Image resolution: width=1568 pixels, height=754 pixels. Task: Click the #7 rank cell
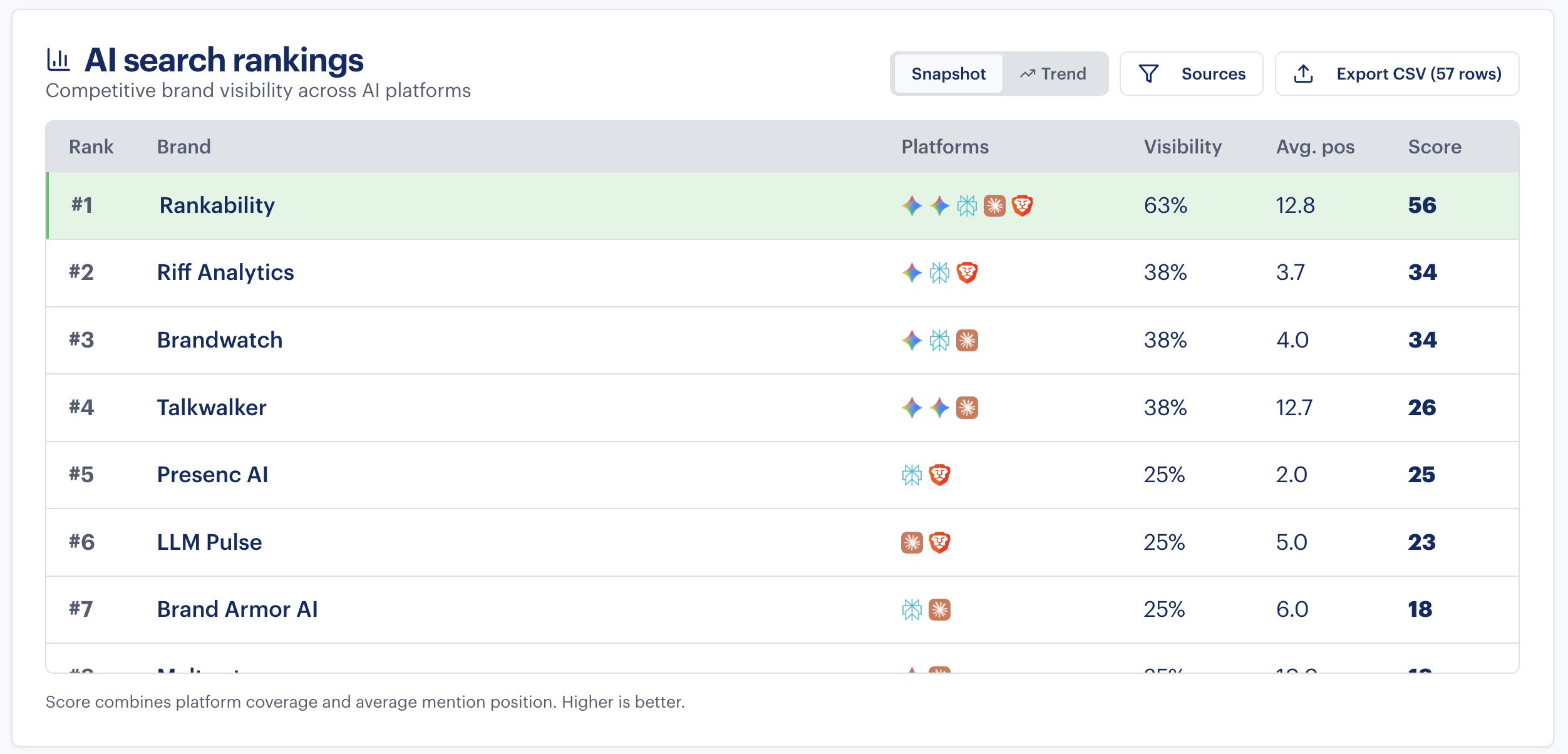[x=81, y=609]
